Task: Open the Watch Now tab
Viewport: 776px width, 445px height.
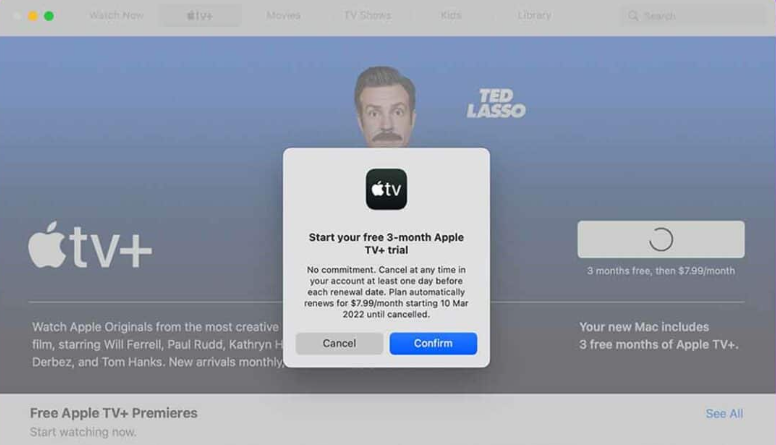Action: point(116,15)
